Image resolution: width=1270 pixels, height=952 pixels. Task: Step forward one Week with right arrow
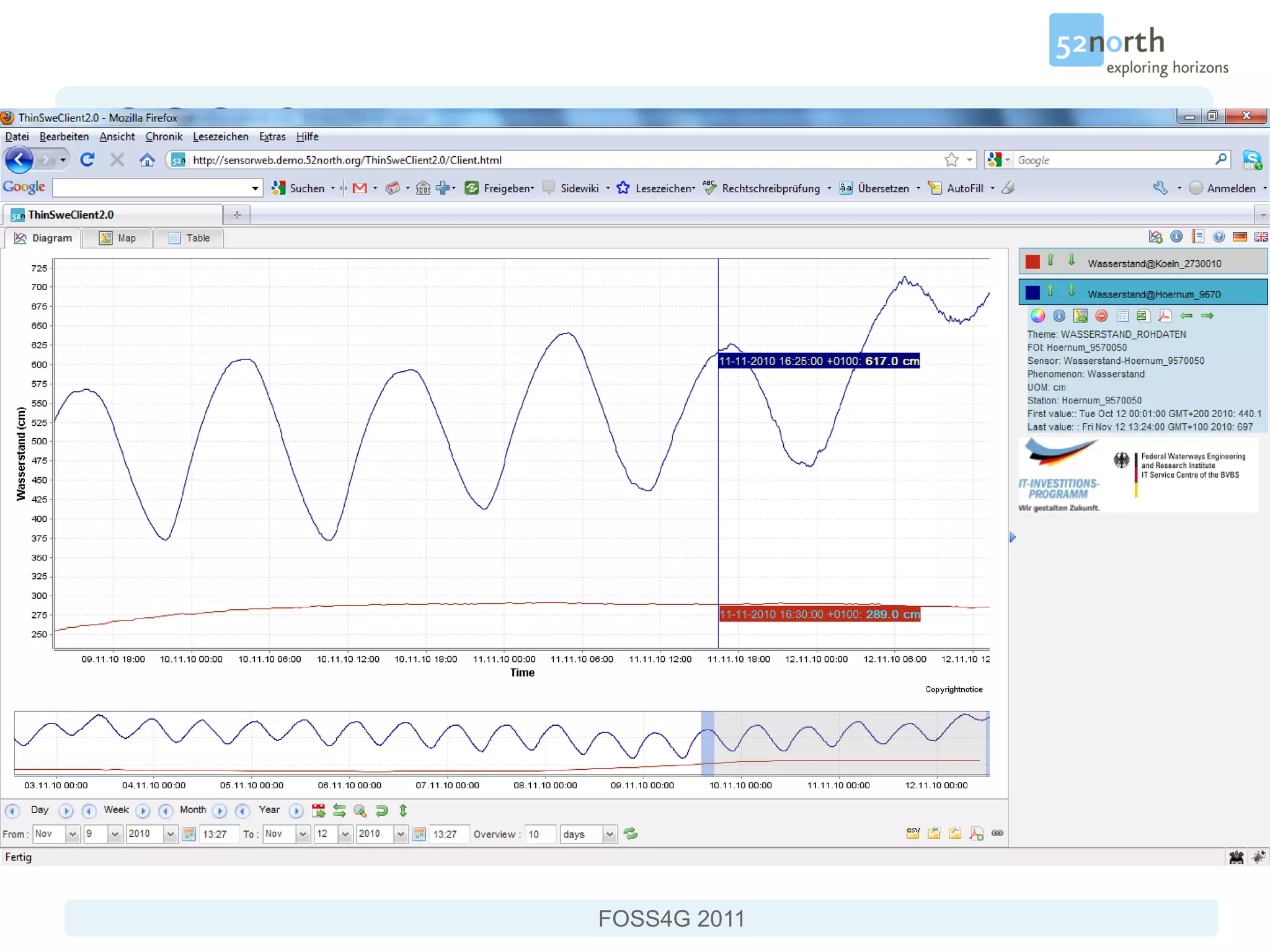coord(143,811)
